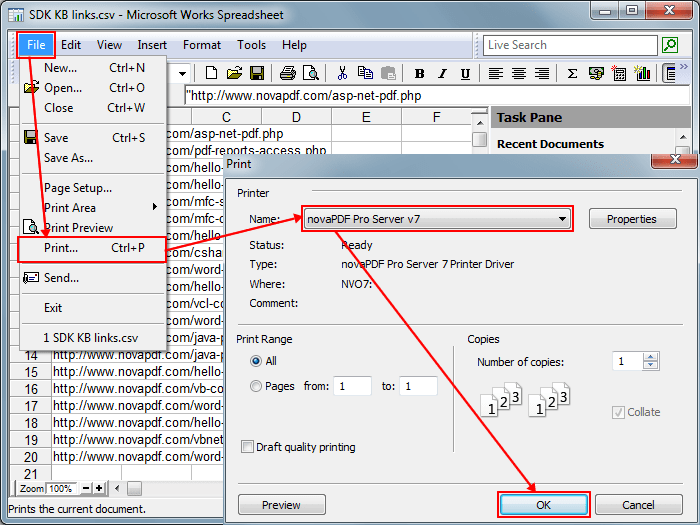The width and height of the screenshot is (700, 525).
Task: Toggle the Collate checkbox
Action: 618,412
